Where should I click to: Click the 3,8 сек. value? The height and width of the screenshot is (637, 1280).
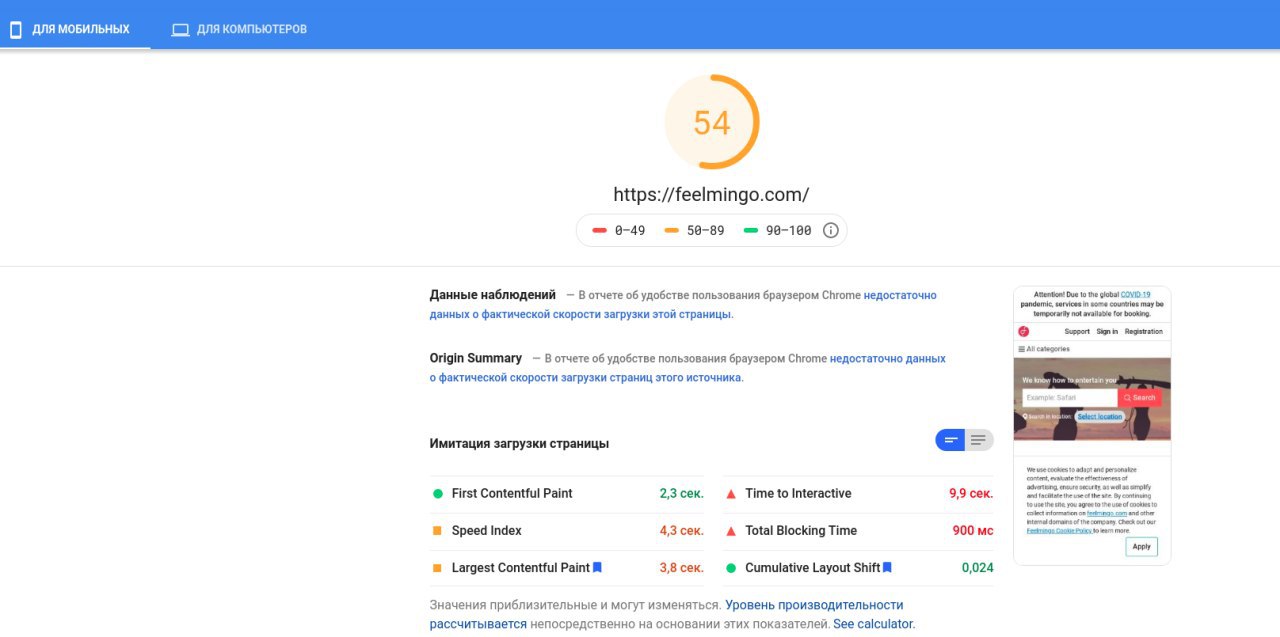pyautogui.click(x=681, y=567)
